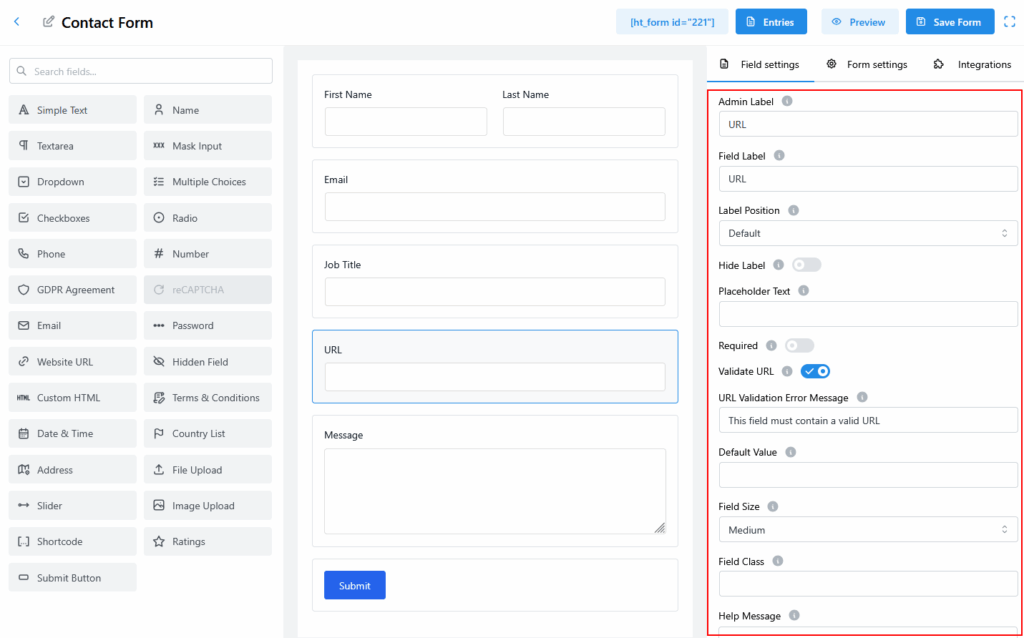Toggle the Hide Label switch
1024x638 pixels.
(x=806, y=265)
